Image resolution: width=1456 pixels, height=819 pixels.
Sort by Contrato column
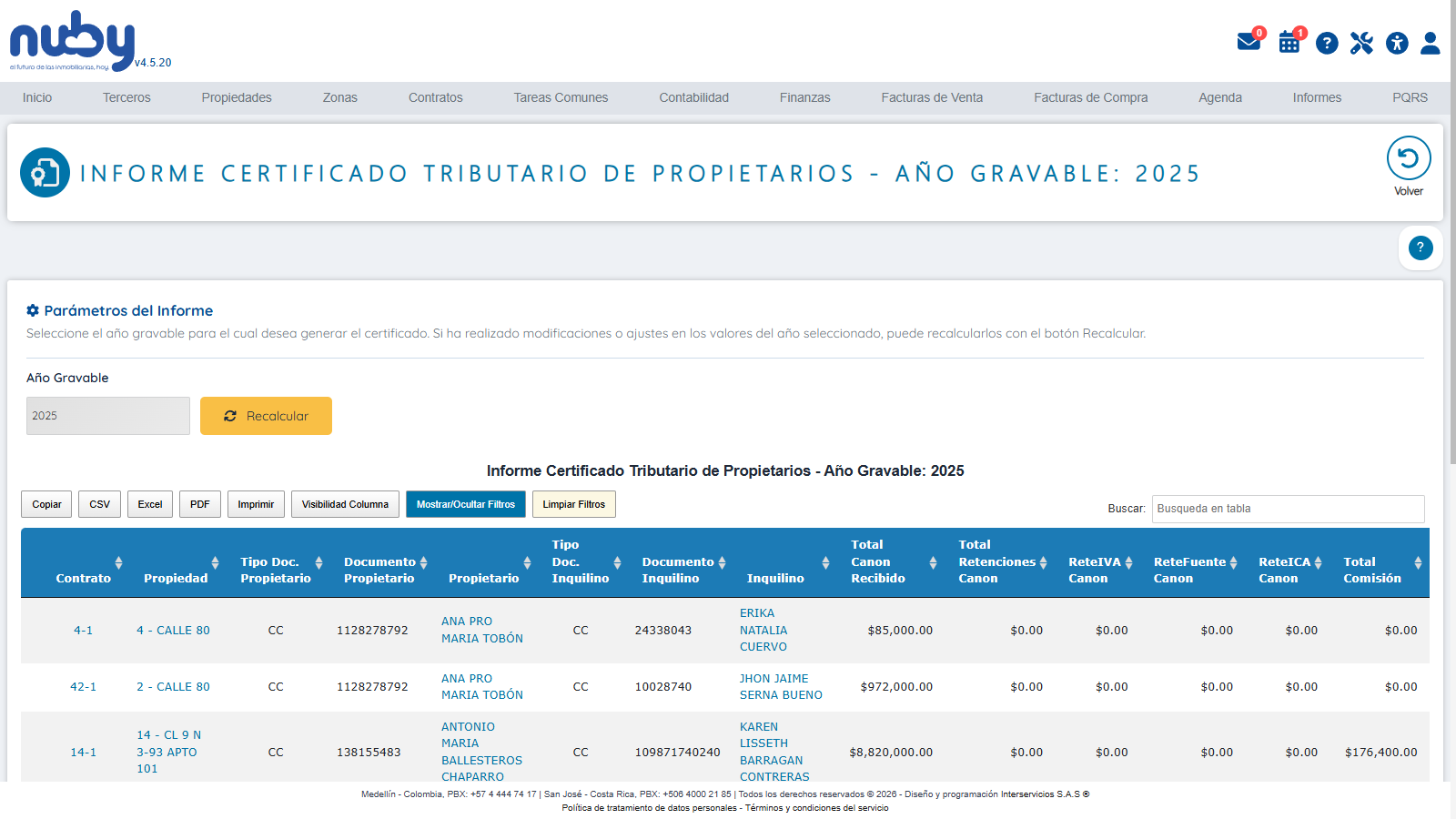pyautogui.click(x=118, y=562)
